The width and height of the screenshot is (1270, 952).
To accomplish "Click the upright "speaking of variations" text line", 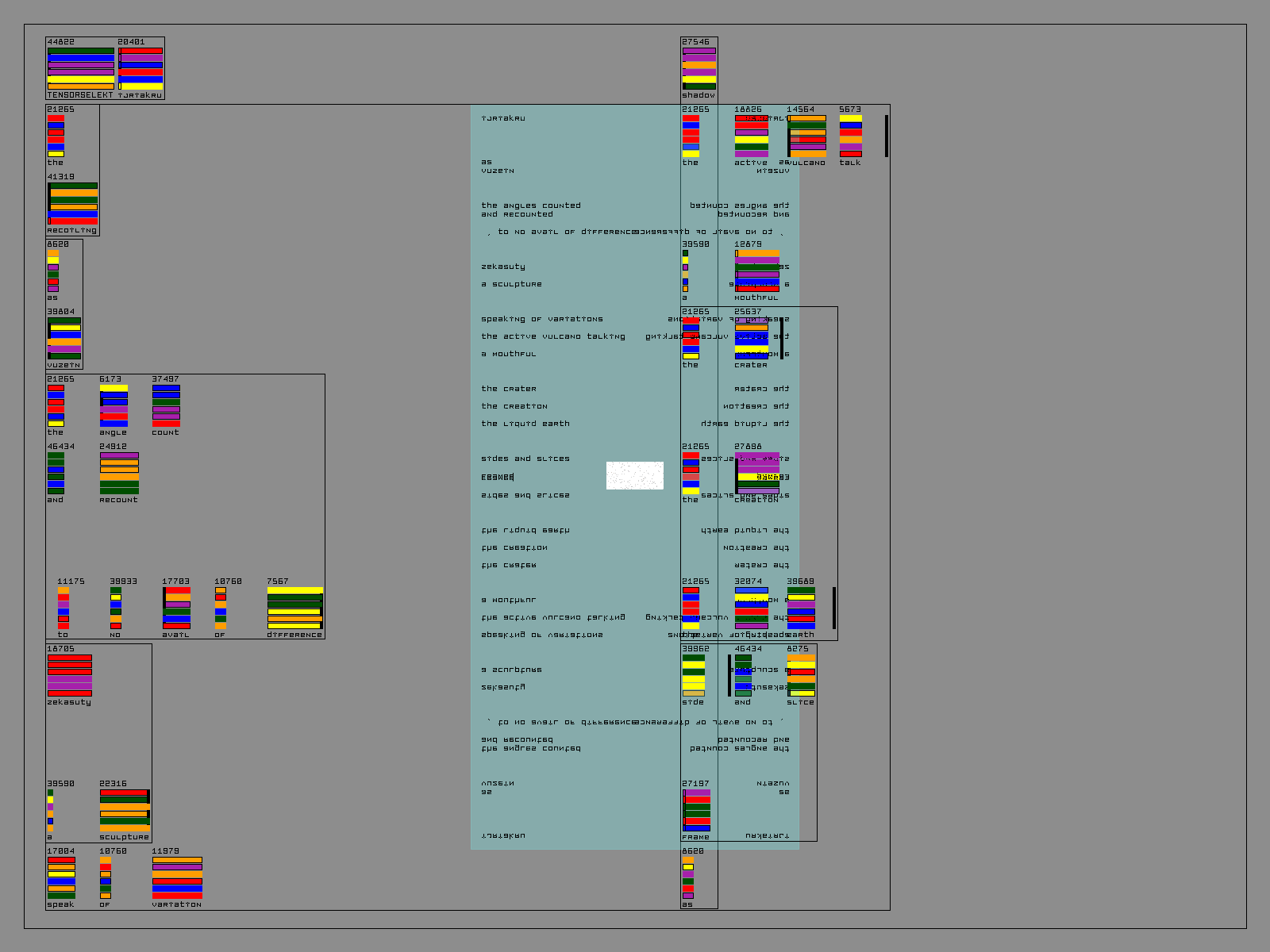I will [x=541, y=319].
